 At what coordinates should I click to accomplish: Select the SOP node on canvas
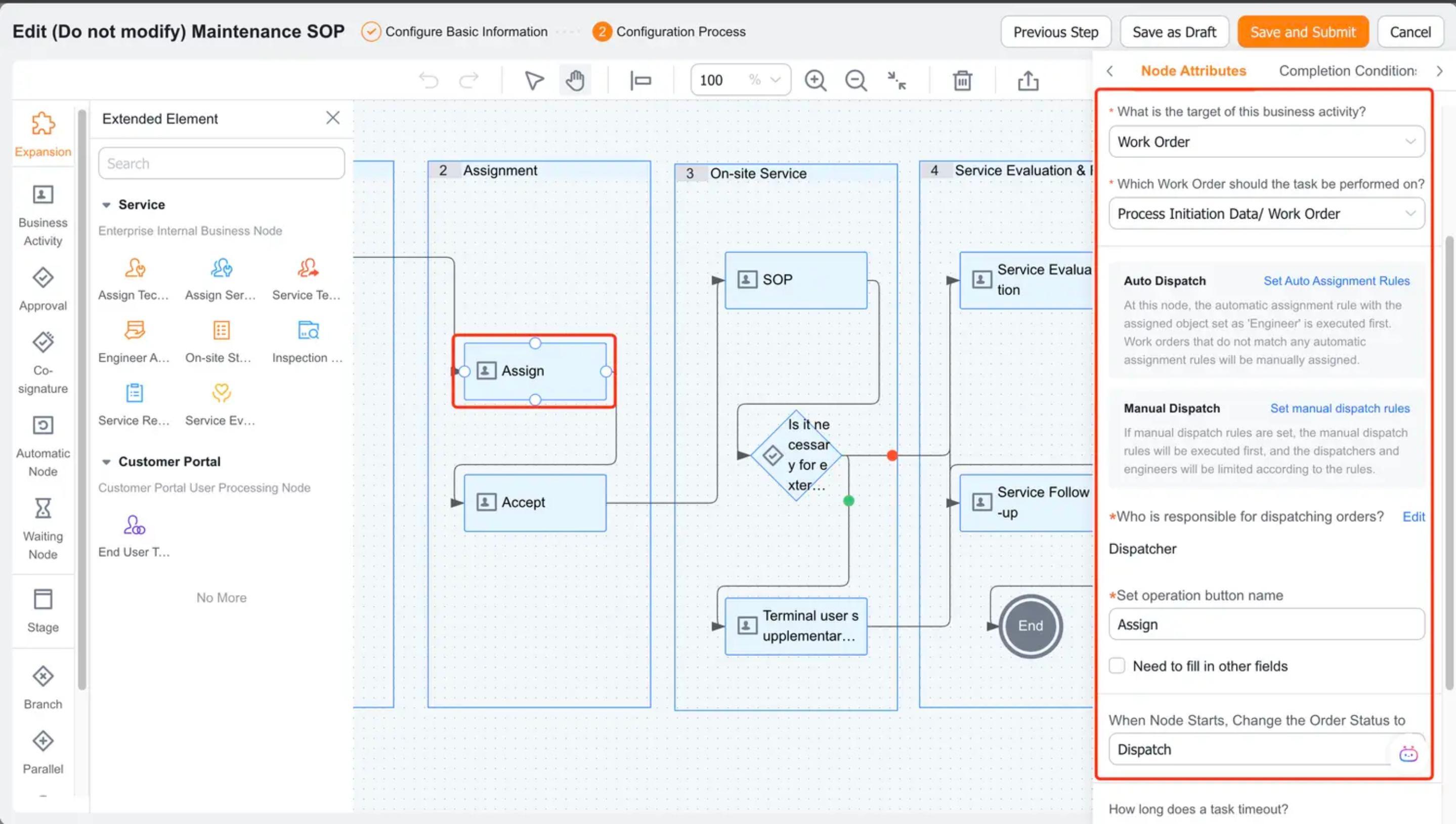(795, 280)
